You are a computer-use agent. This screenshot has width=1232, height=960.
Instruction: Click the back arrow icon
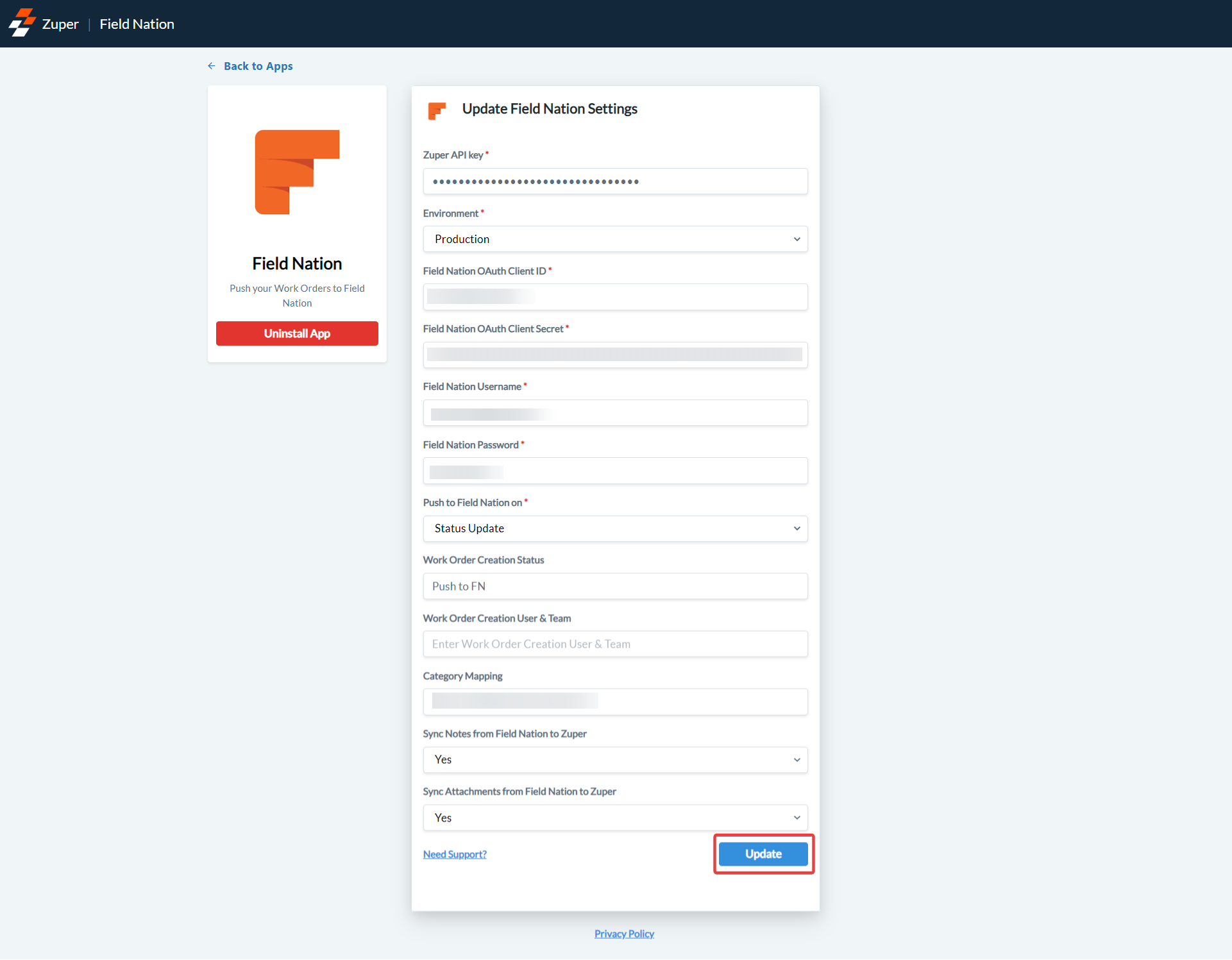(x=212, y=66)
